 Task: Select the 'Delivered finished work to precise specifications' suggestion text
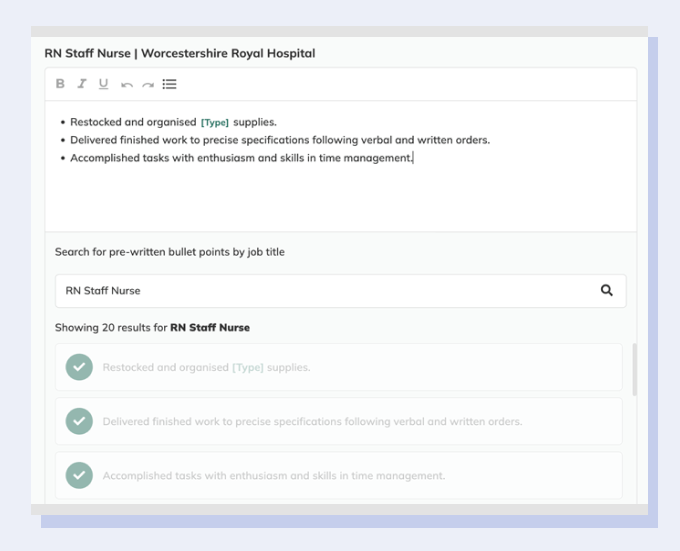[312, 421]
